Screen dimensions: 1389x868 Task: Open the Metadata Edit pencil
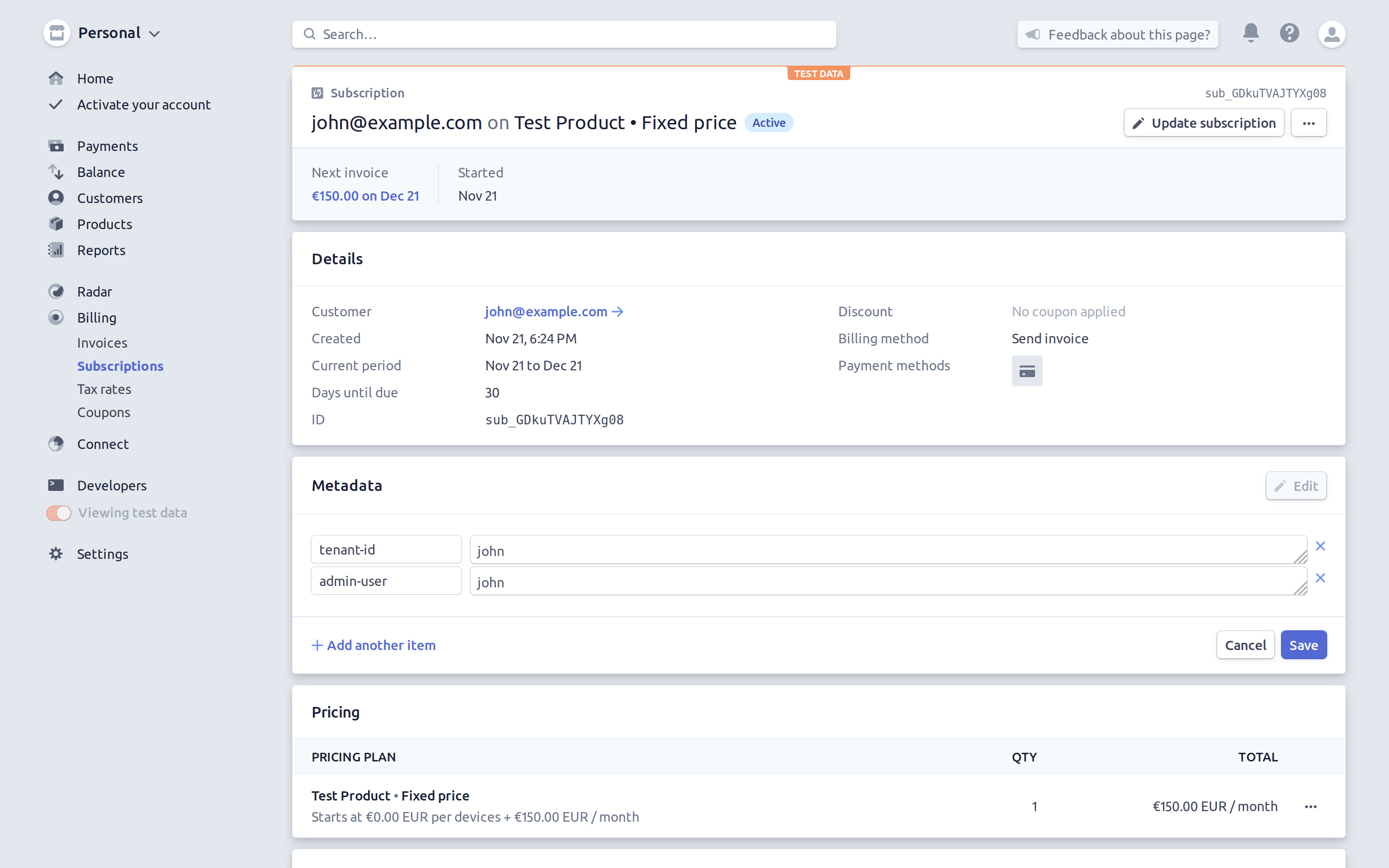tap(1296, 486)
